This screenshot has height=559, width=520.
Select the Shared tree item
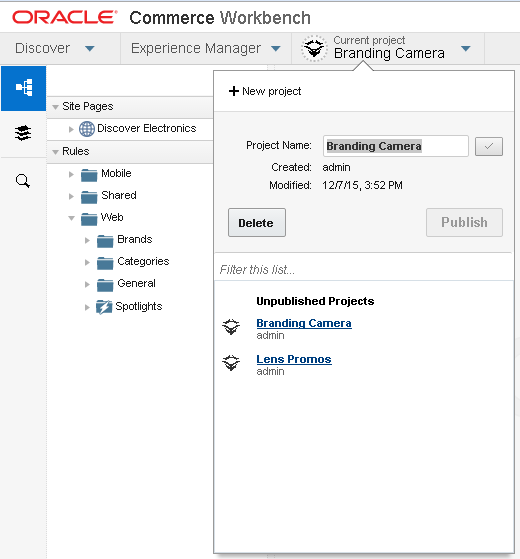[119, 195]
